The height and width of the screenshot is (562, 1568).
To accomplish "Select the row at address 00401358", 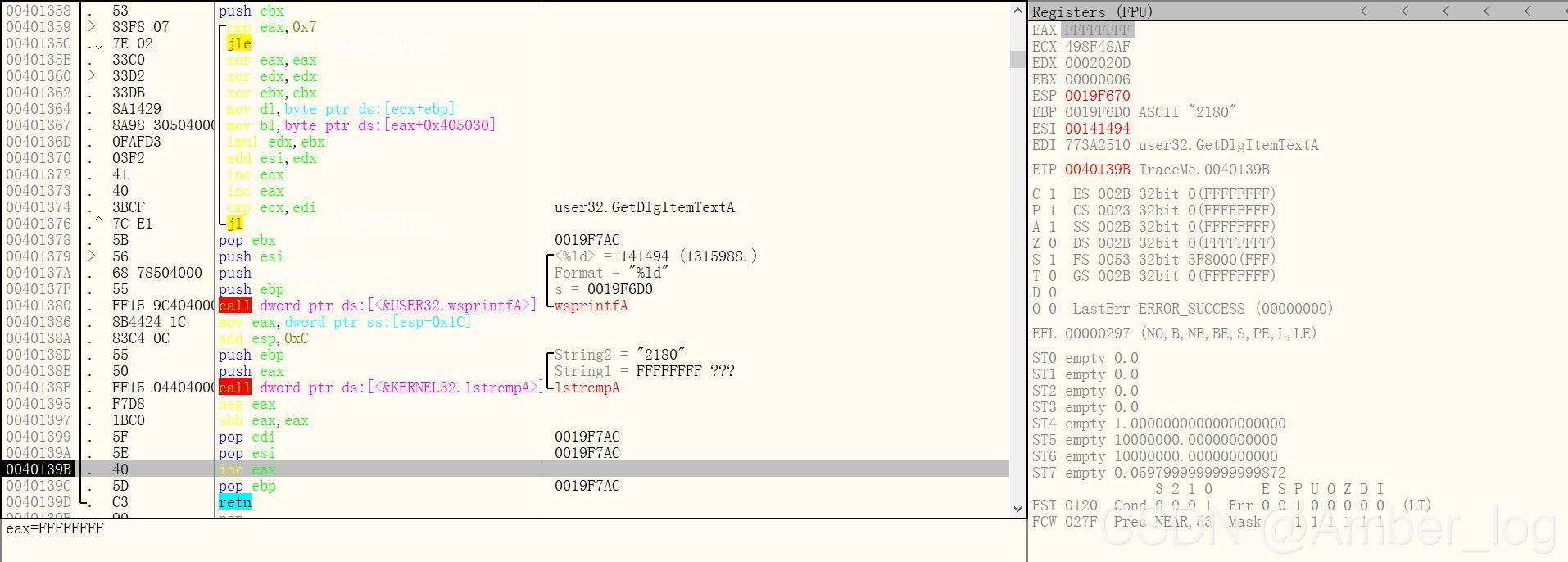I will [x=506, y=11].
